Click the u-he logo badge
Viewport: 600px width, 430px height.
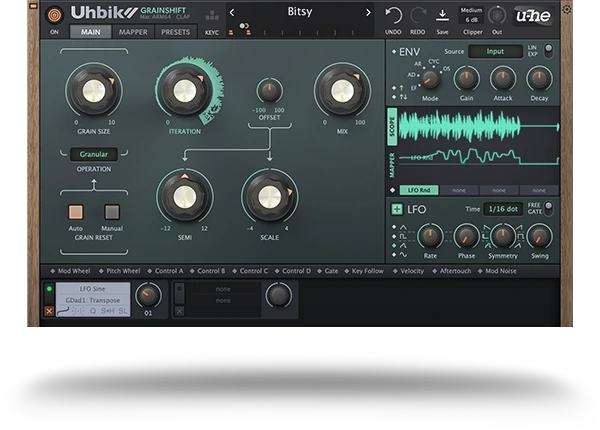535,16
